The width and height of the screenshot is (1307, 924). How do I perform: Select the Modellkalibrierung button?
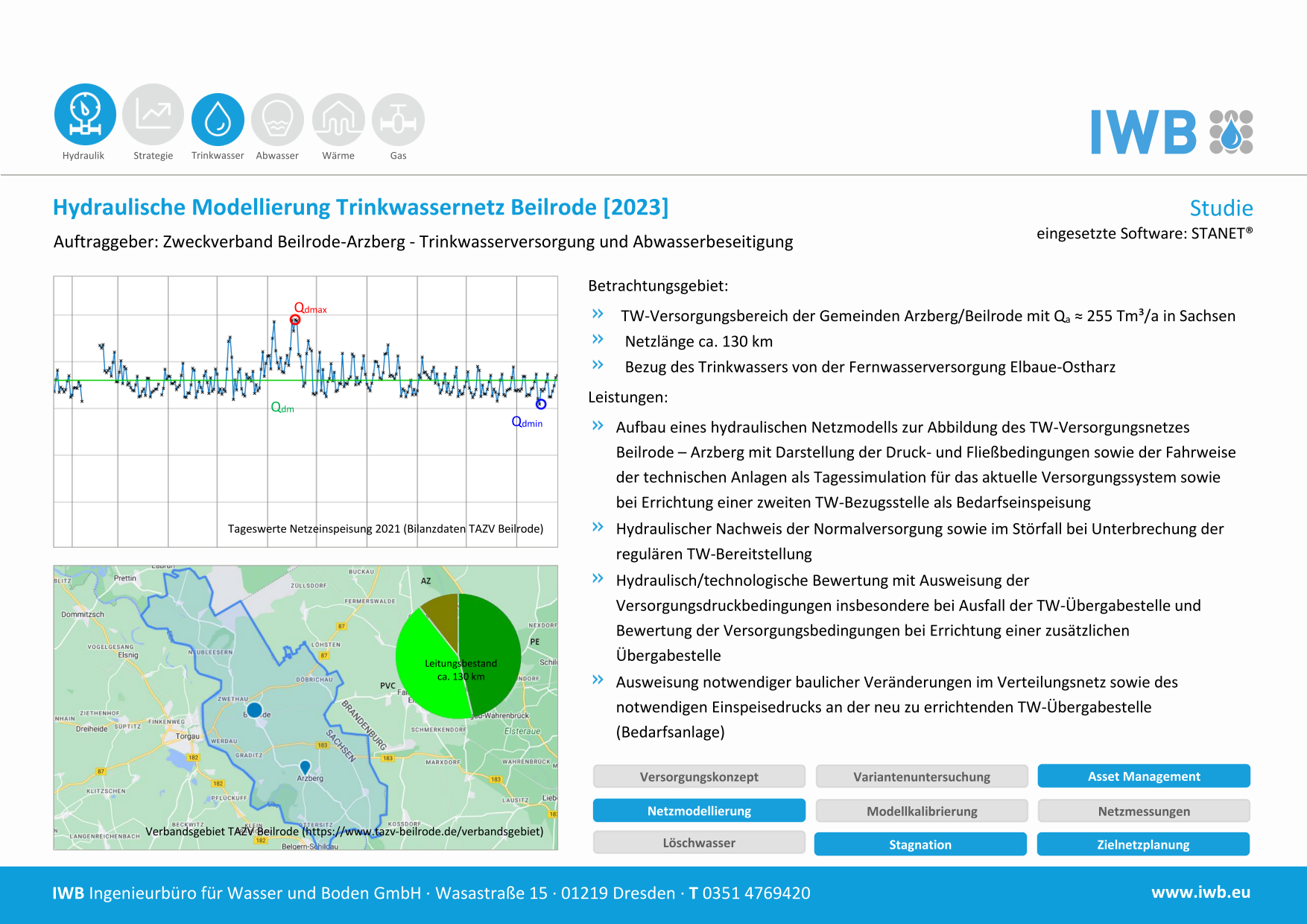pos(921,811)
